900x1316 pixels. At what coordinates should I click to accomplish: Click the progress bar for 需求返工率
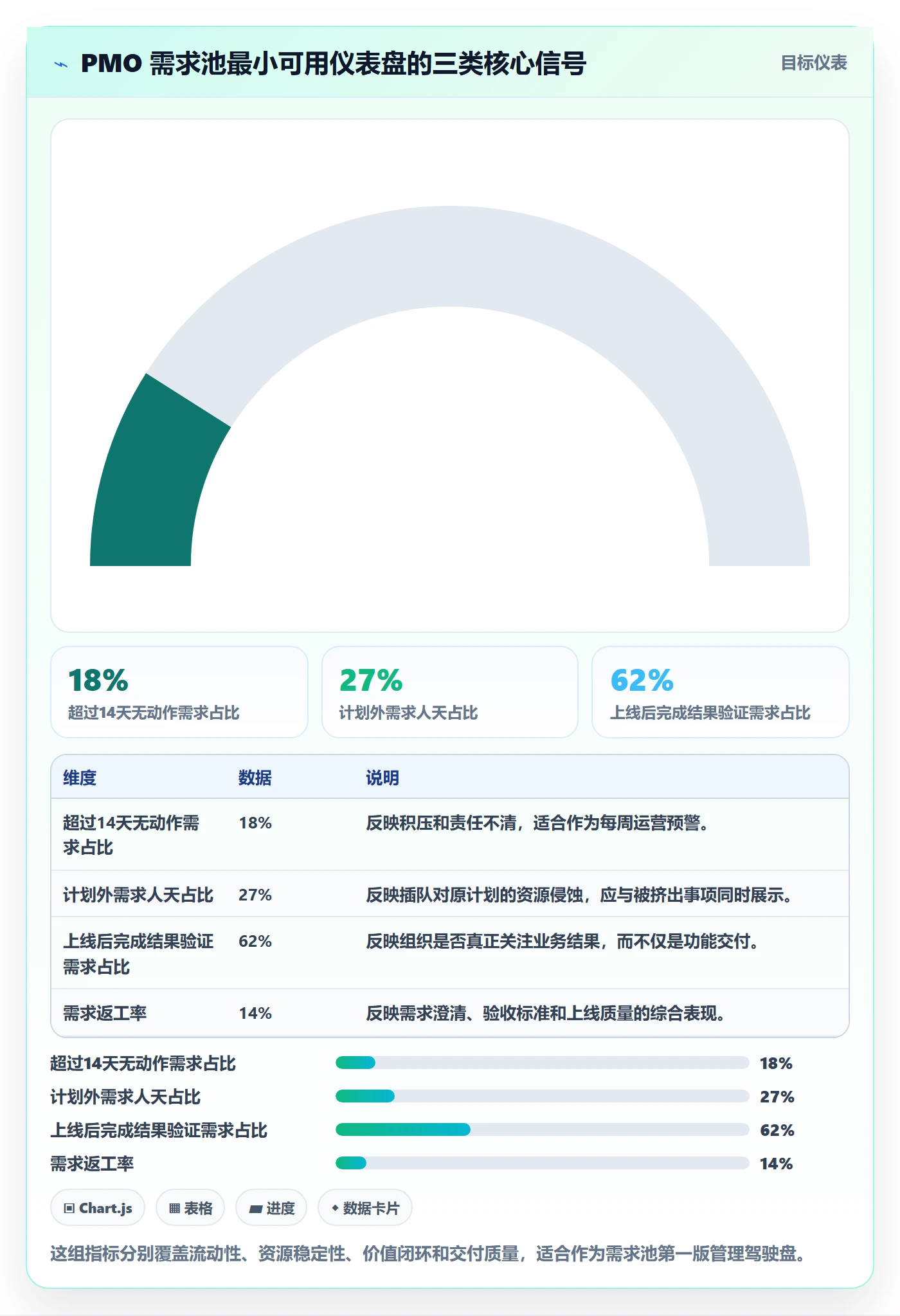coord(543,1163)
